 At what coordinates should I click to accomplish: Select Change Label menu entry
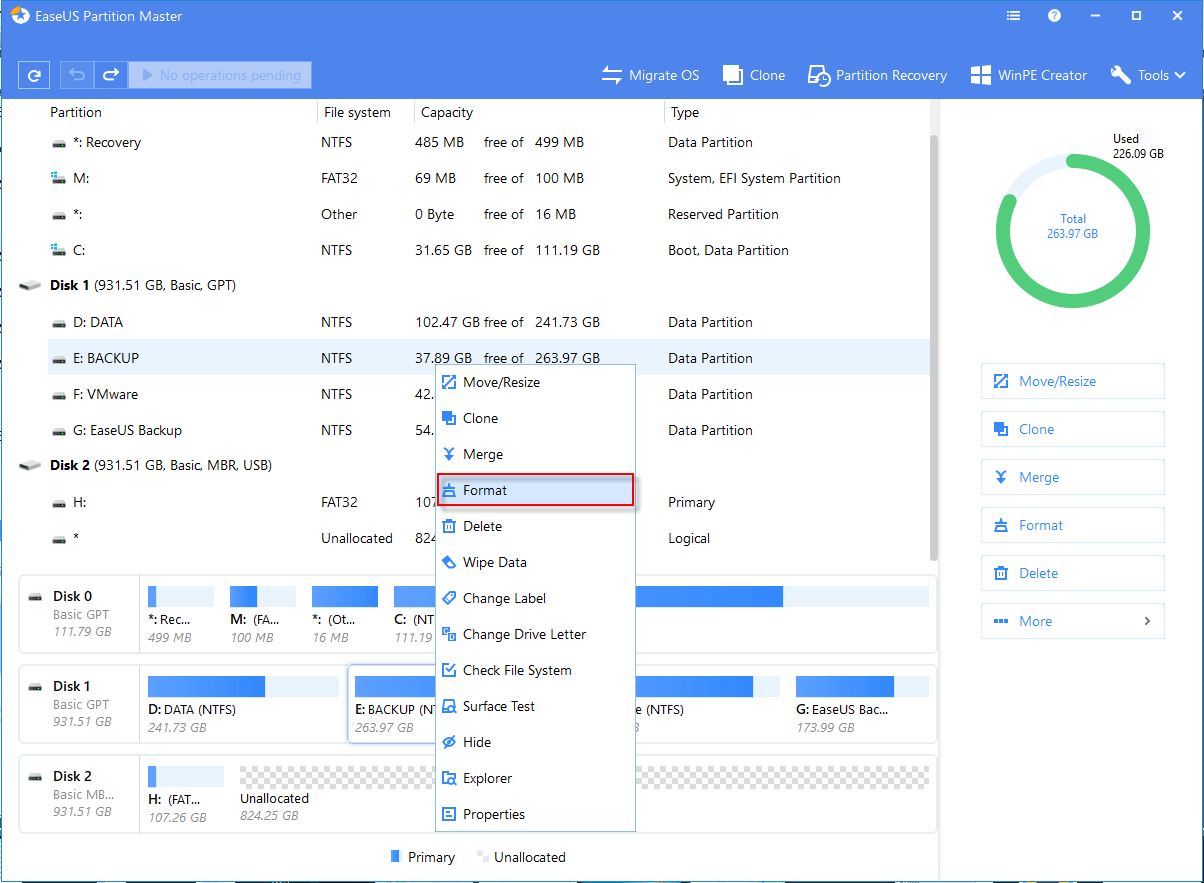pos(535,598)
